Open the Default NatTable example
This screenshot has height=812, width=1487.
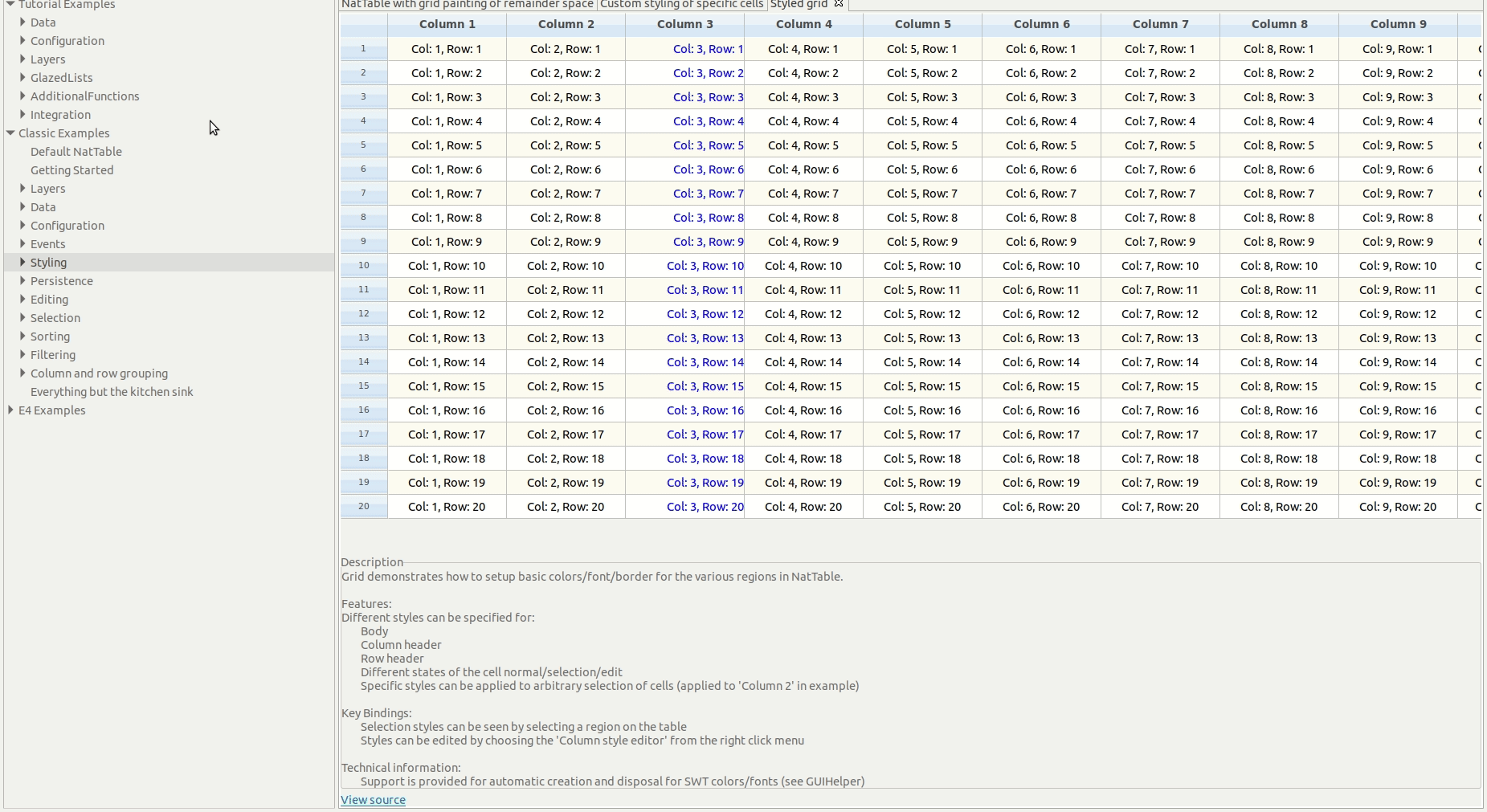coord(76,152)
